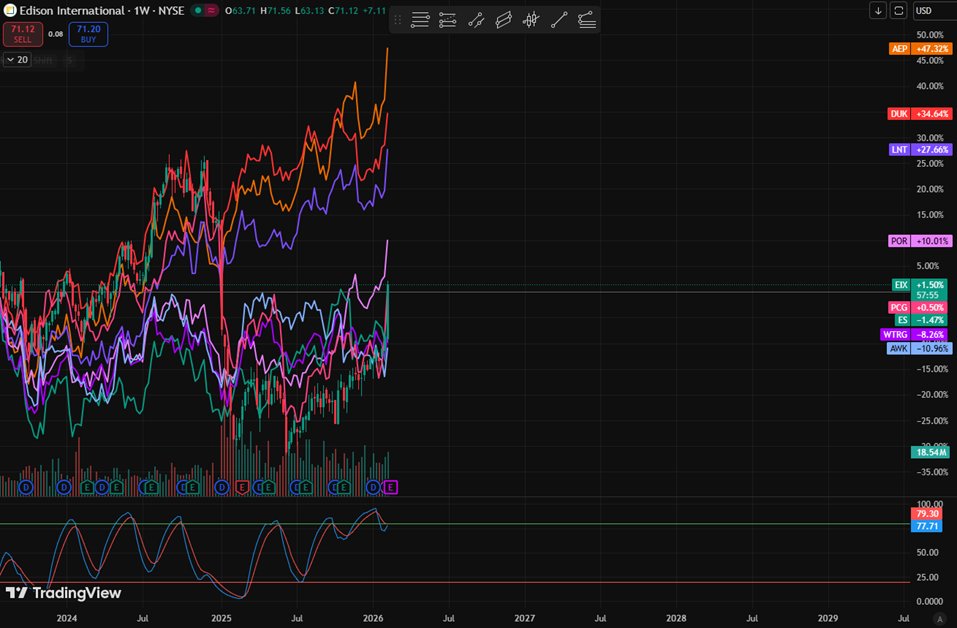Select the POR +10.01% price label

[x=920, y=240]
